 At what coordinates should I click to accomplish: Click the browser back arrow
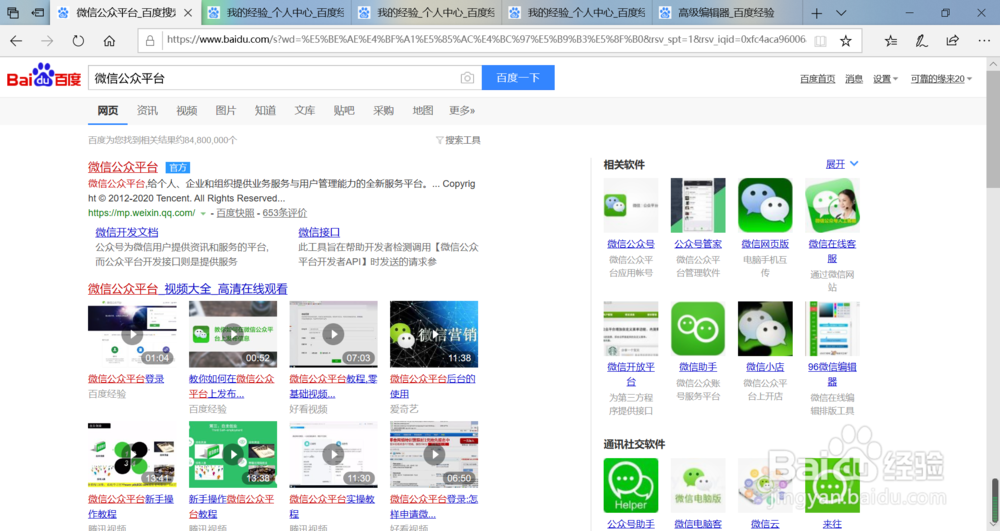click(16, 41)
